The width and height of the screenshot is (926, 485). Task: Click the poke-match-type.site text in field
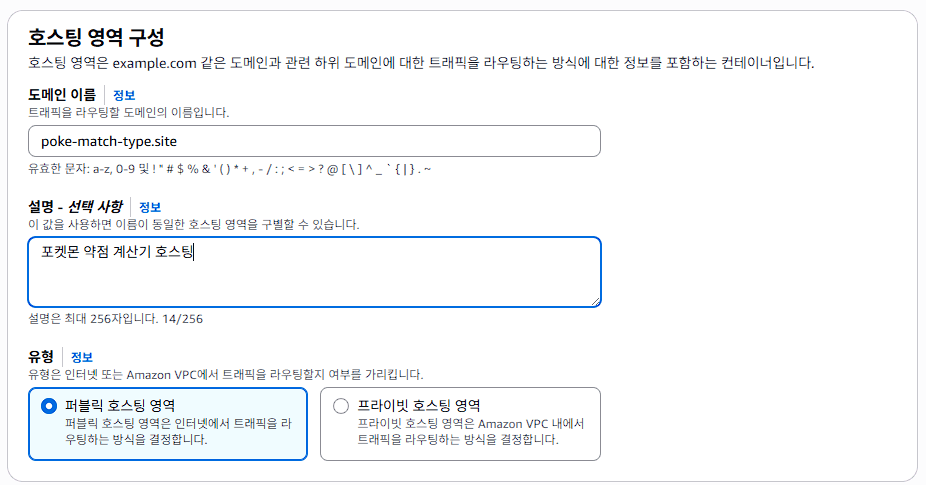point(109,142)
